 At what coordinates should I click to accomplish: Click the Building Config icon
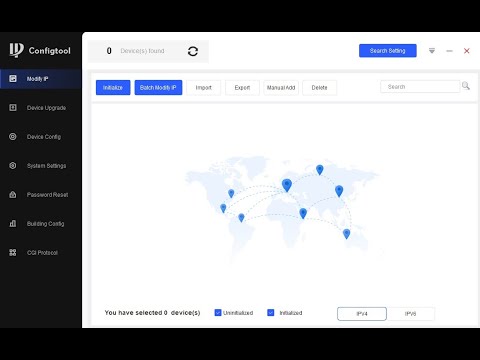(x=13, y=223)
